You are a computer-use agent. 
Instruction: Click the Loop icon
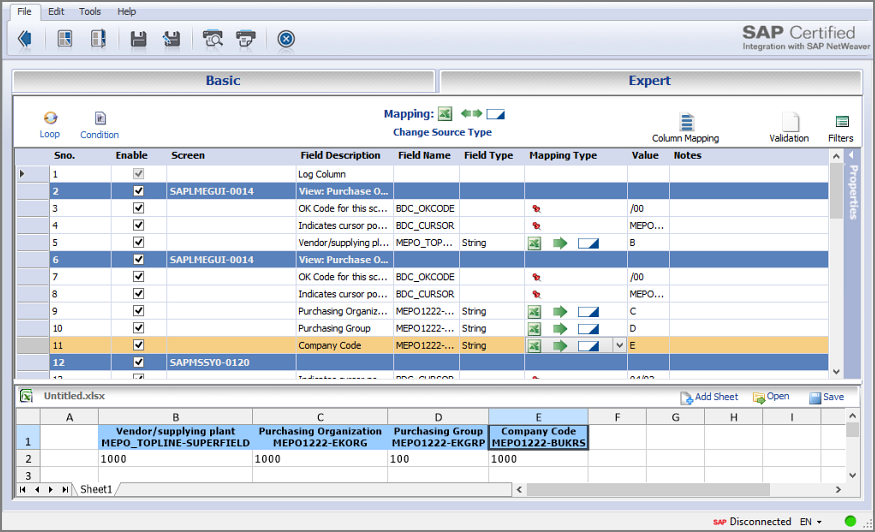click(x=50, y=118)
